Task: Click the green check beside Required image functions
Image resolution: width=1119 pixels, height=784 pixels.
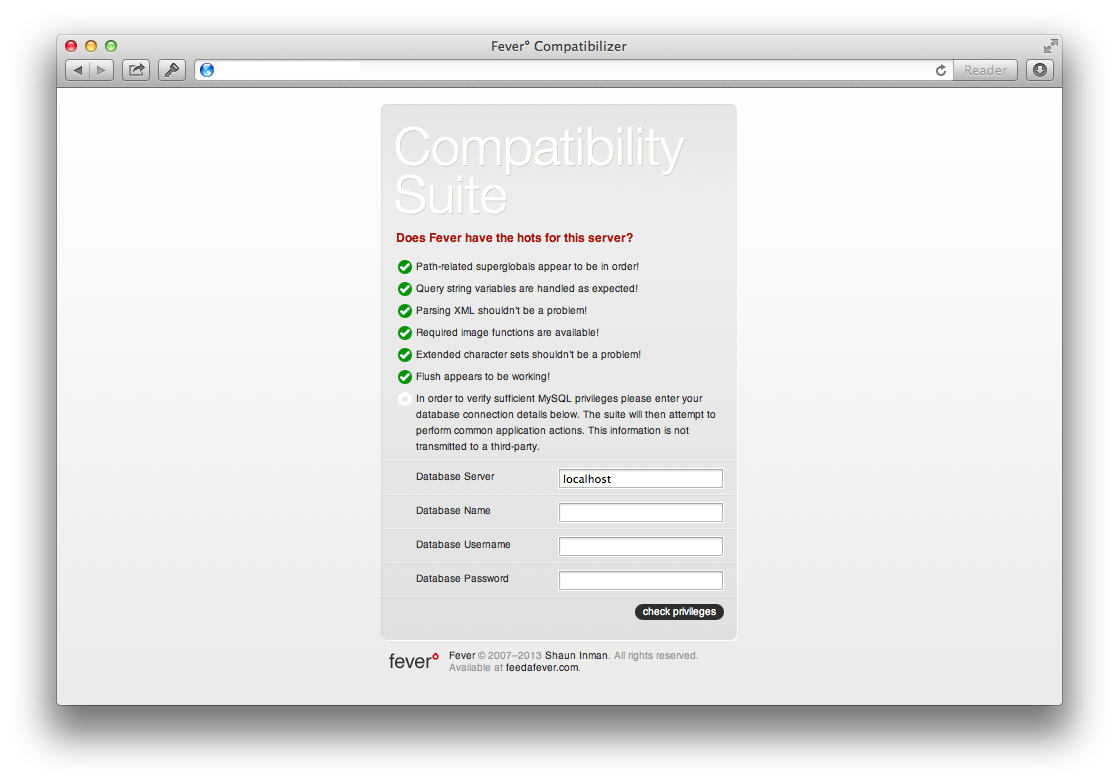Action: tap(405, 333)
